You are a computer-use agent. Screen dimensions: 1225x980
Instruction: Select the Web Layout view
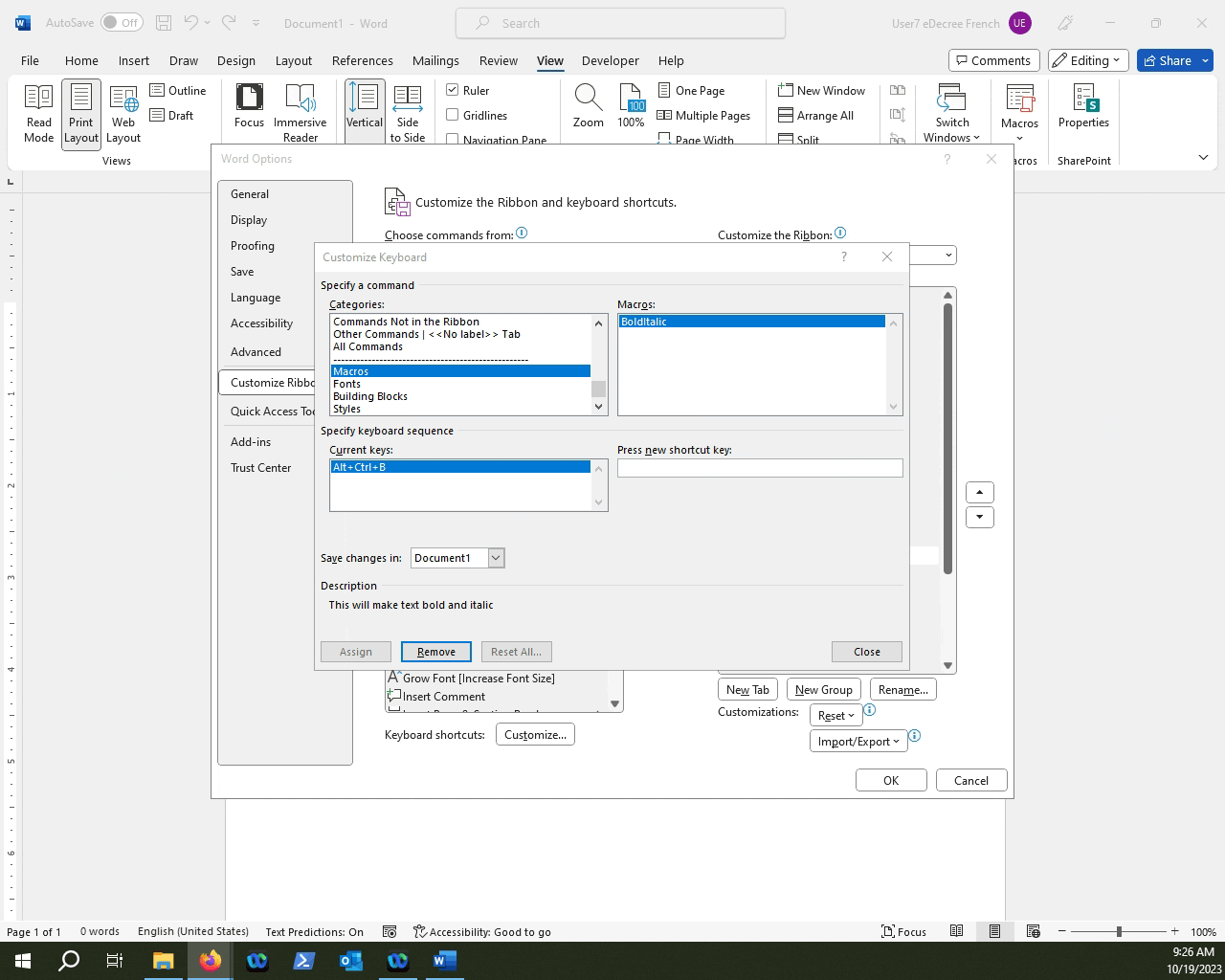pos(122,112)
